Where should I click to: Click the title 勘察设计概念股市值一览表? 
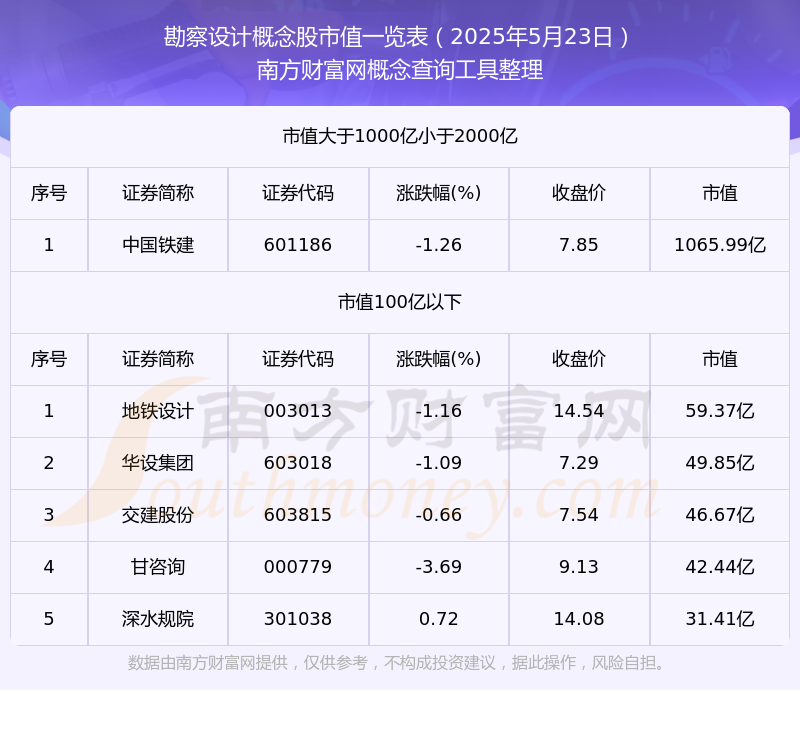pyautogui.click(x=296, y=37)
